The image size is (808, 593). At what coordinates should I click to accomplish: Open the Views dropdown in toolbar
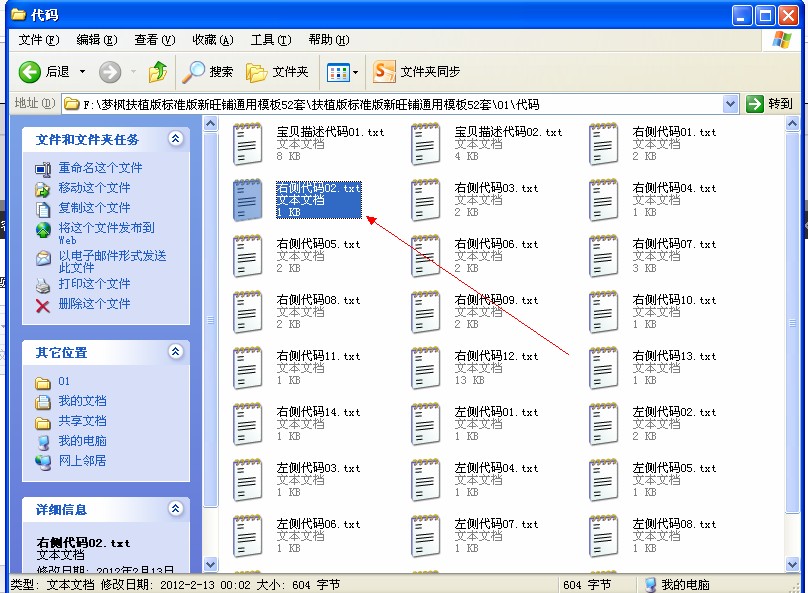click(x=342, y=72)
